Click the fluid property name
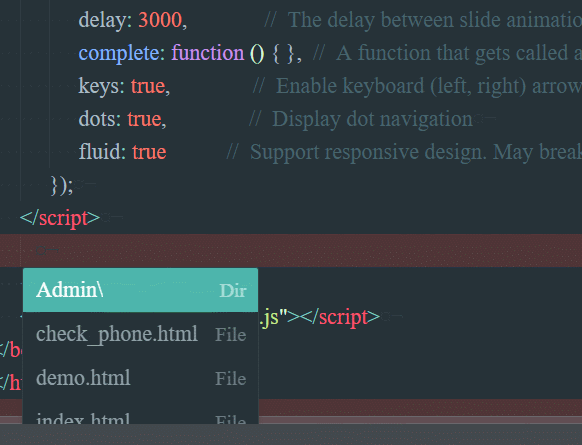Screen dimensions: 582x445 pos(99,152)
